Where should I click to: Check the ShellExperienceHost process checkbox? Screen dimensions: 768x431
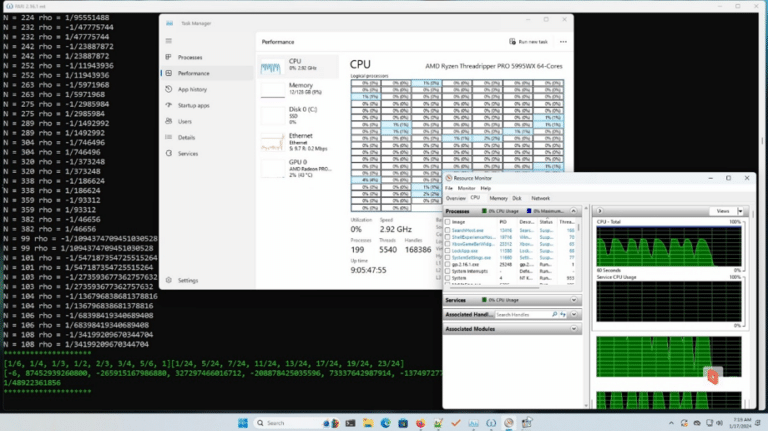click(x=448, y=237)
